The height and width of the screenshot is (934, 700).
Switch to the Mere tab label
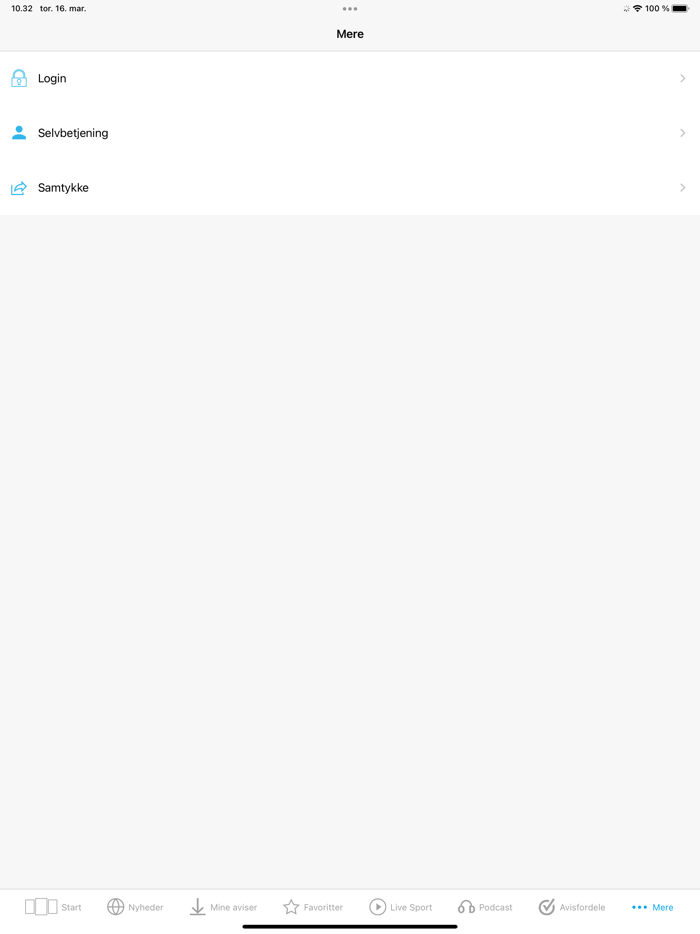tap(662, 907)
